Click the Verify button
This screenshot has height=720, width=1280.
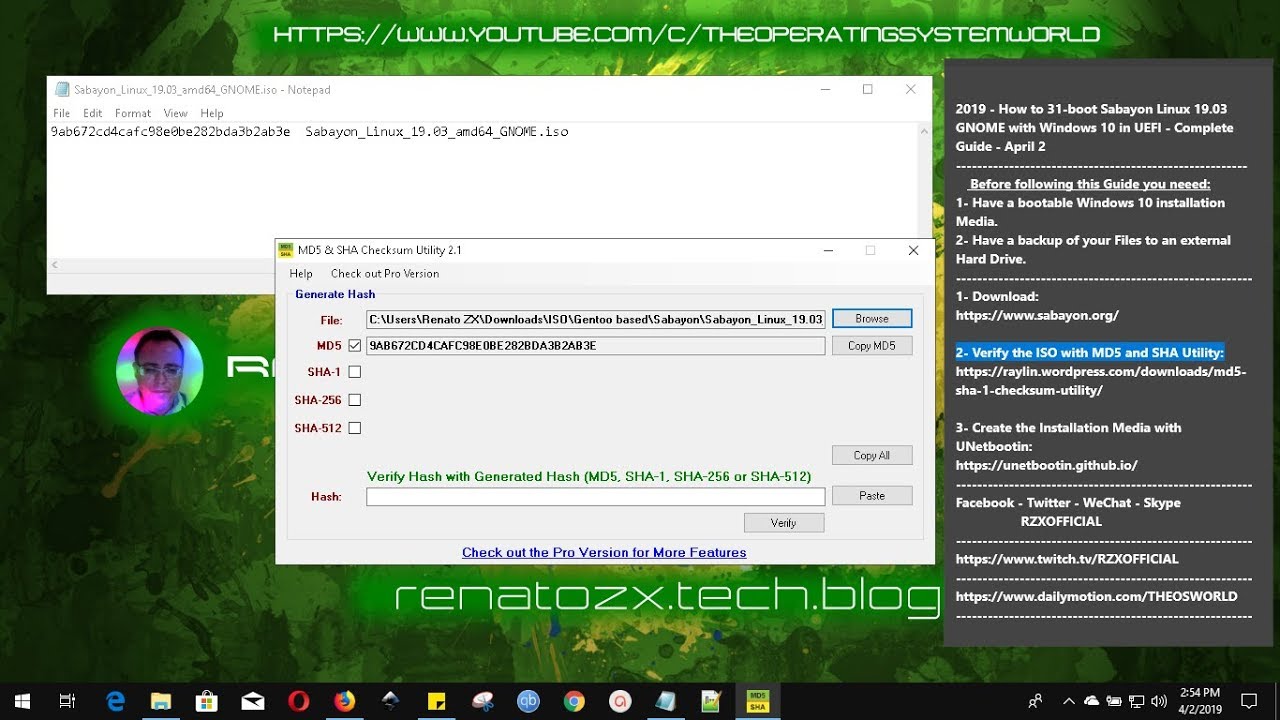pos(784,523)
